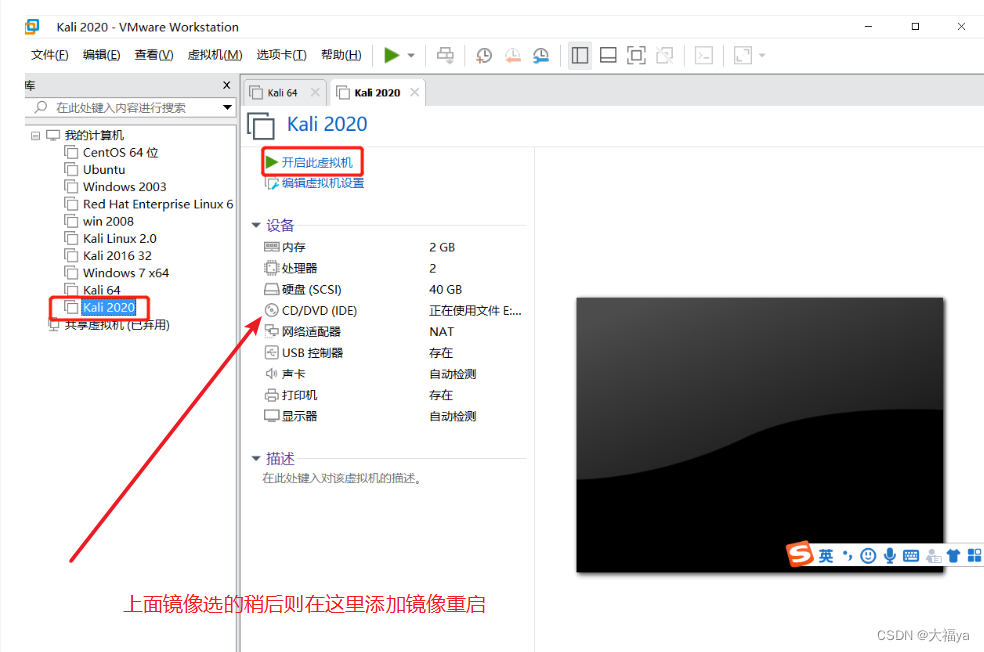Click the Sogou microphone voice input icon
Viewport: 984px width, 652px height.
point(889,555)
